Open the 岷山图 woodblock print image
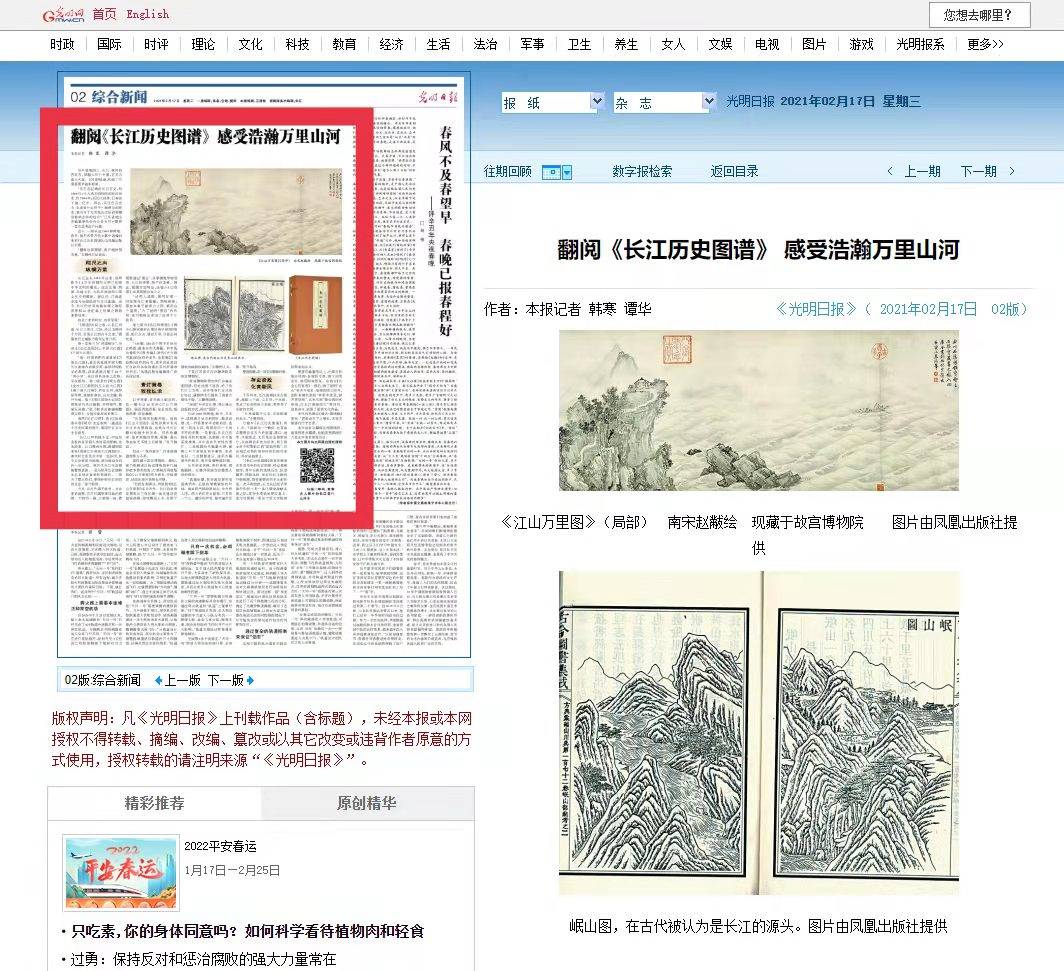The width and height of the screenshot is (1064, 971). (759, 733)
